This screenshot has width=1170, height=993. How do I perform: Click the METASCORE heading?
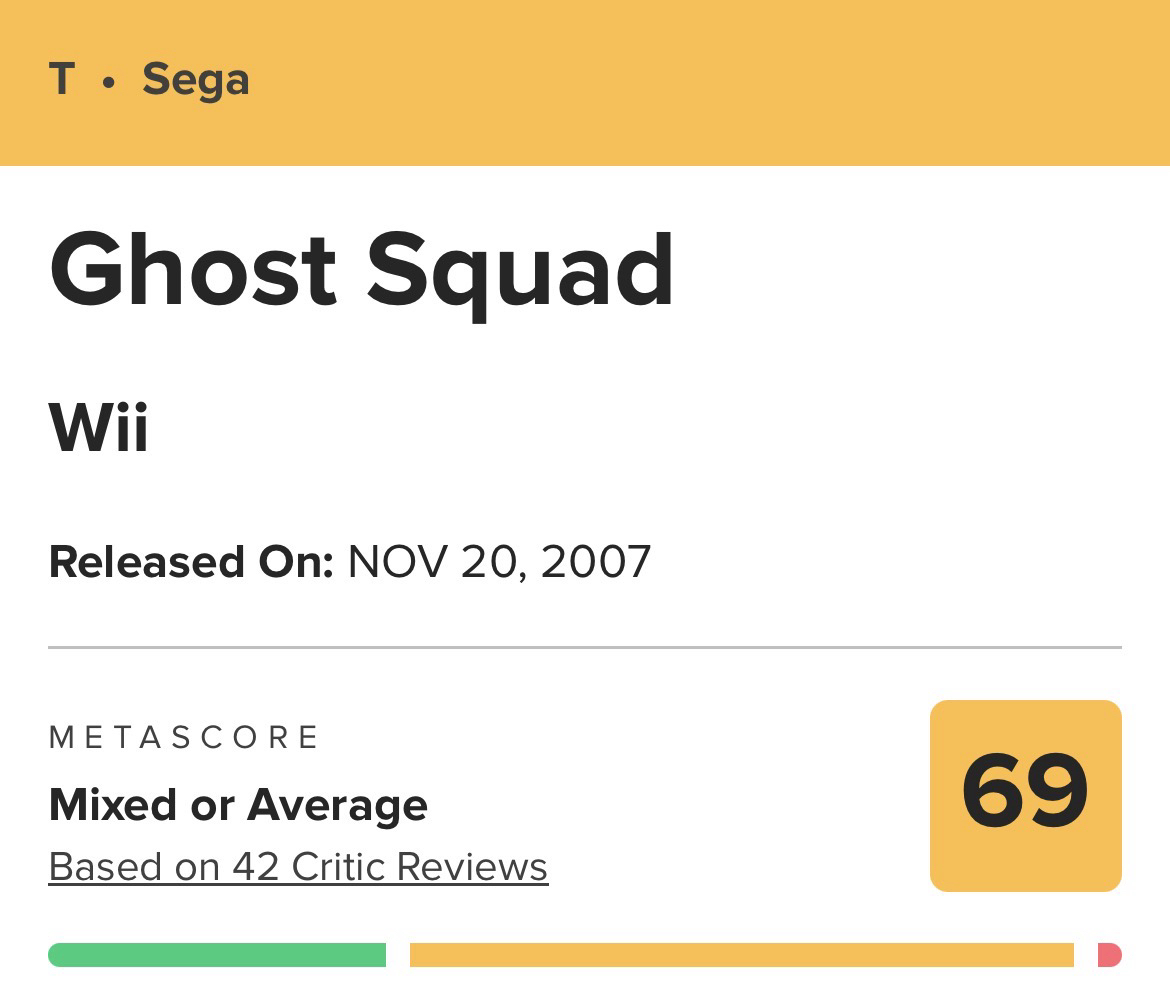[184, 738]
